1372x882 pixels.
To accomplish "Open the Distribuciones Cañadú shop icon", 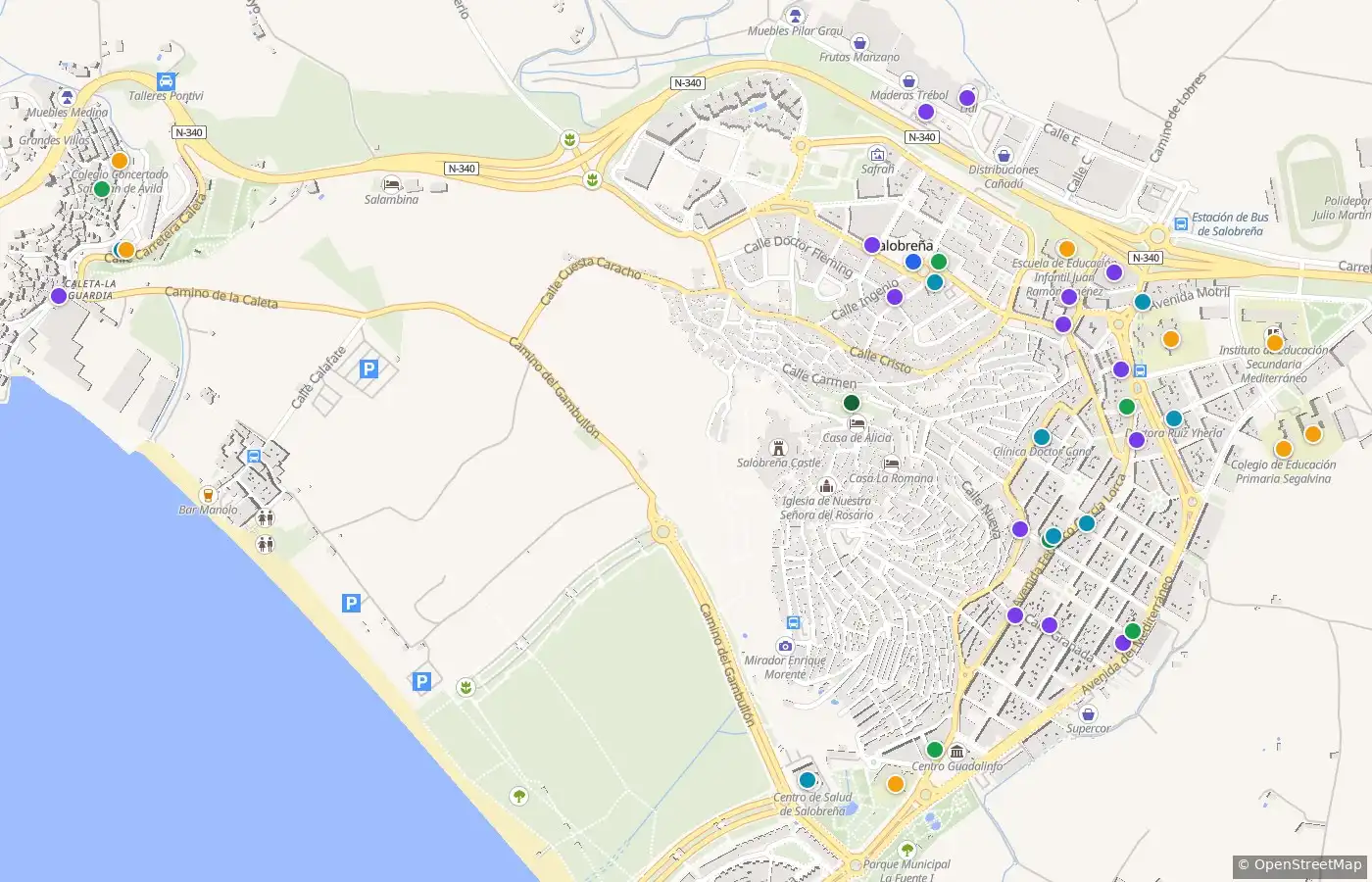I will pos(1004,155).
